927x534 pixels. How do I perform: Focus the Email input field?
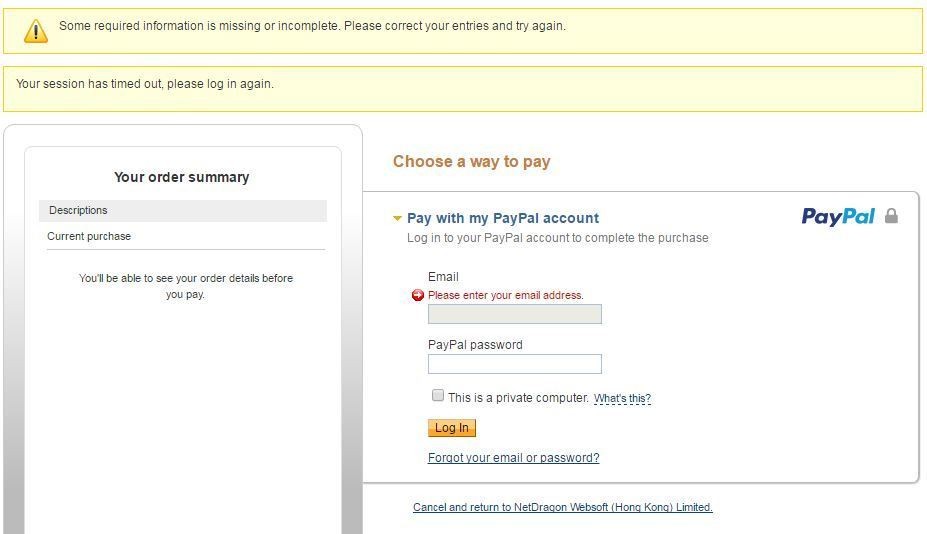[x=514, y=314]
